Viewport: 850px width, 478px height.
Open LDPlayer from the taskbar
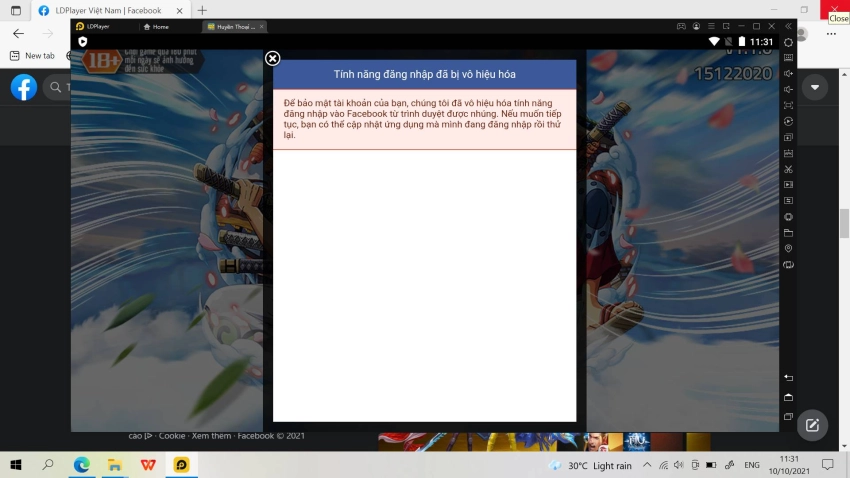click(x=181, y=464)
